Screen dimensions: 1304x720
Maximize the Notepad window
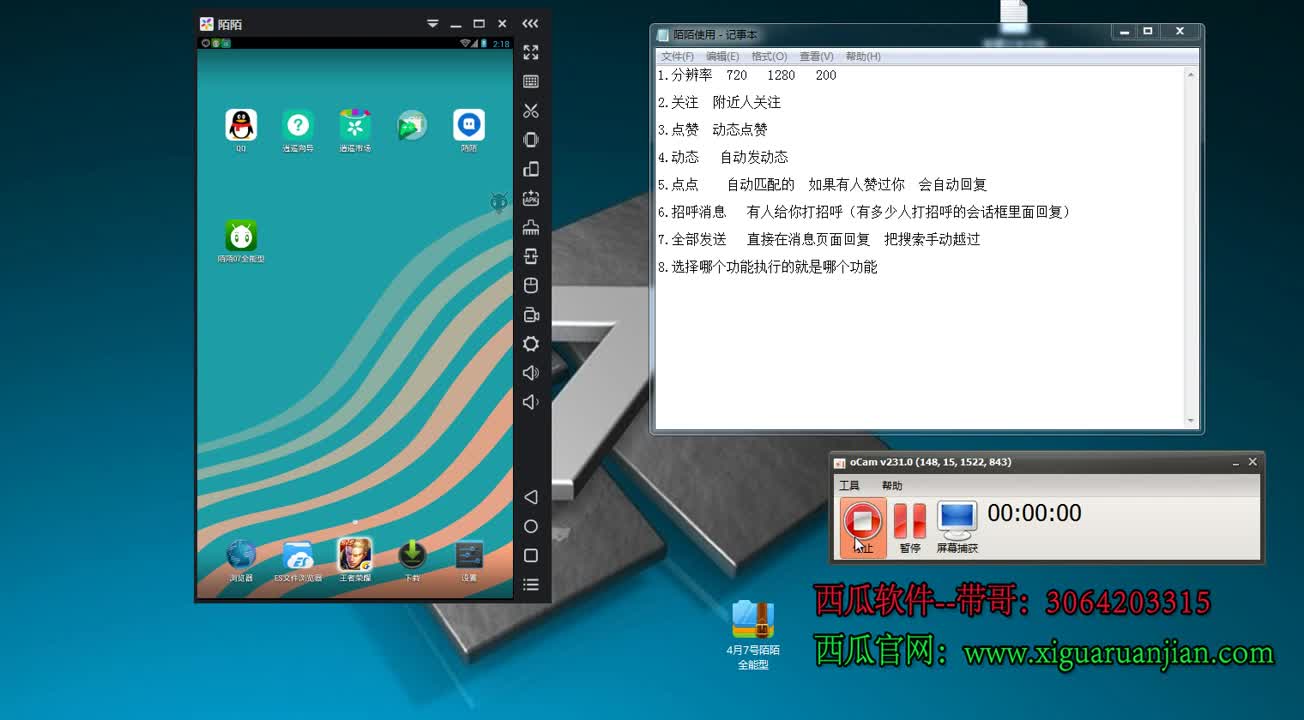click(1148, 32)
